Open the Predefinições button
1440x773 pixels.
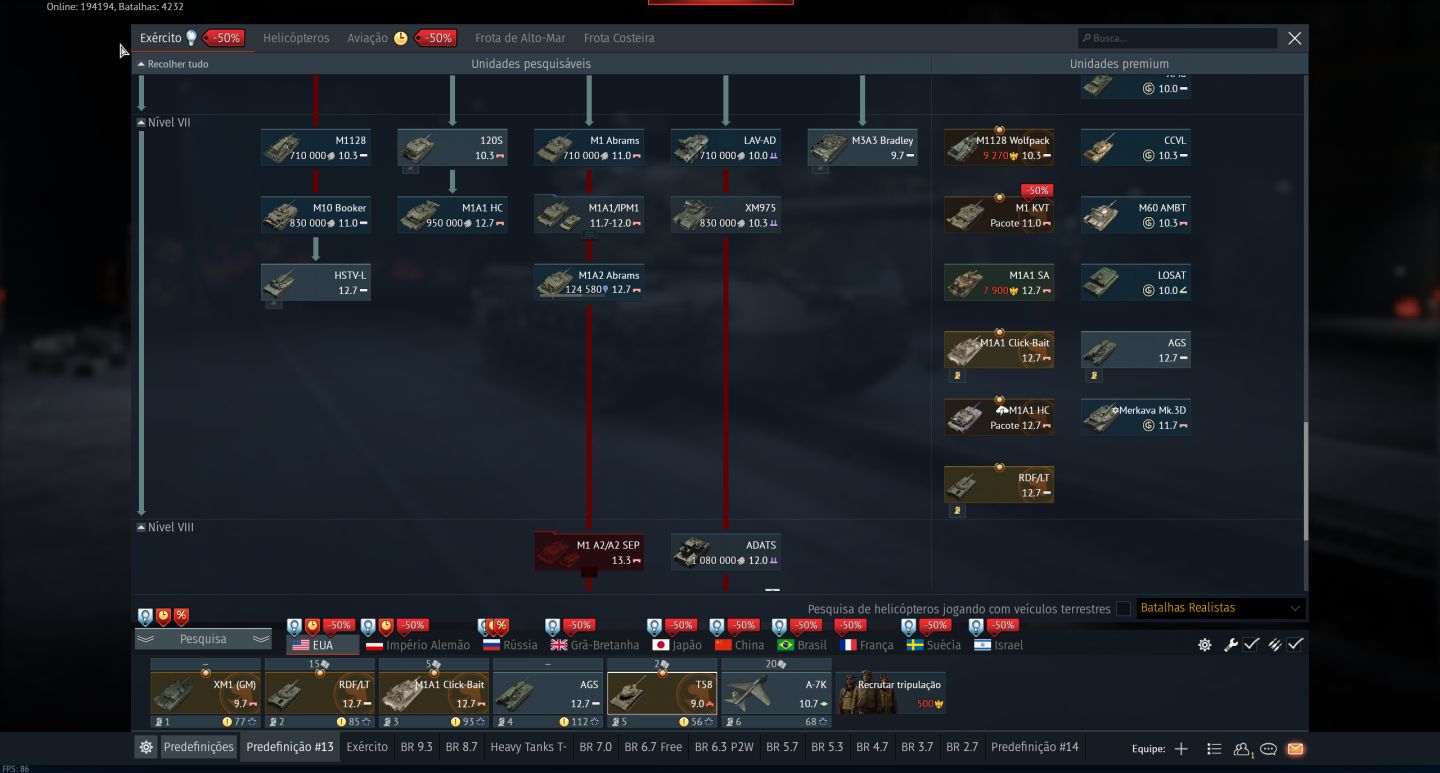tap(199, 747)
